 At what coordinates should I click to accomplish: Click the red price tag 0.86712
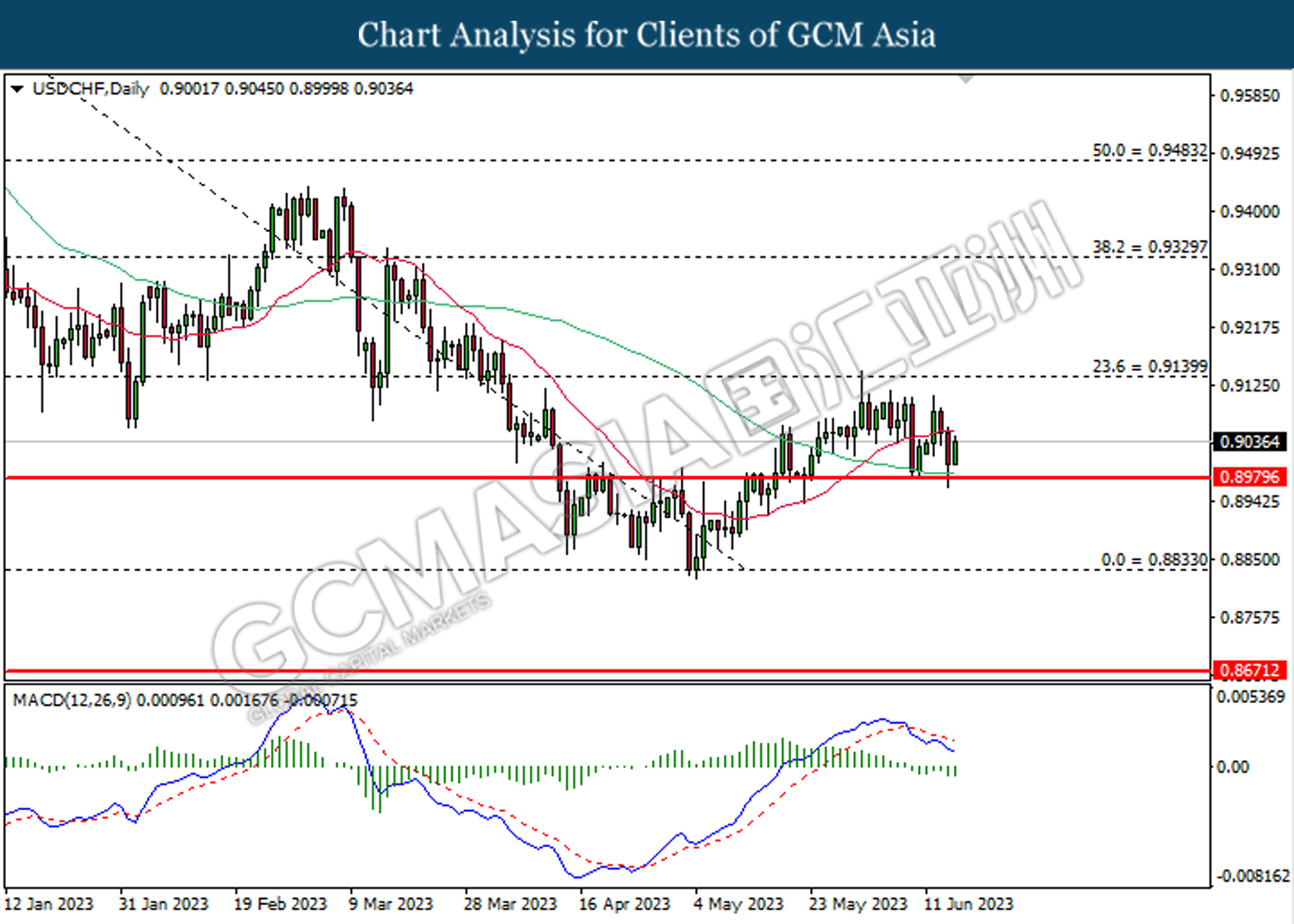1250,670
